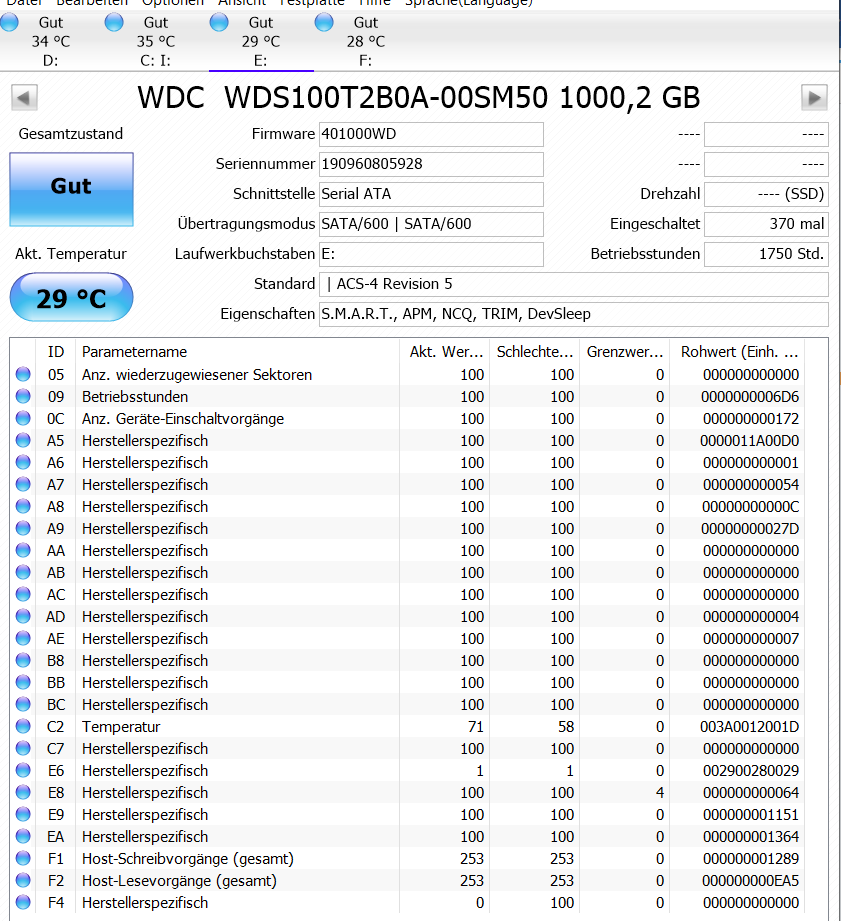The width and height of the screenshot is (841, 921).
Task: Click status icon of row E8
Action: click(23, 792)
